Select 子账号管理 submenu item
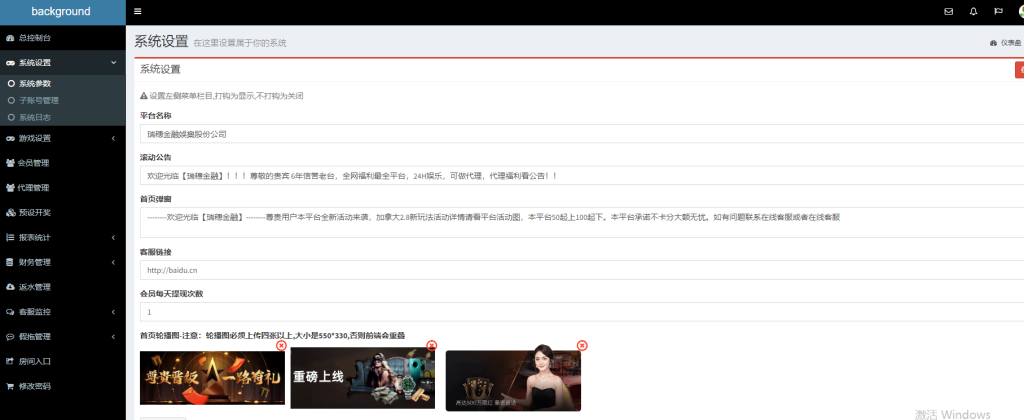Viewport: 1024px width, 420px height. (39, 100)
